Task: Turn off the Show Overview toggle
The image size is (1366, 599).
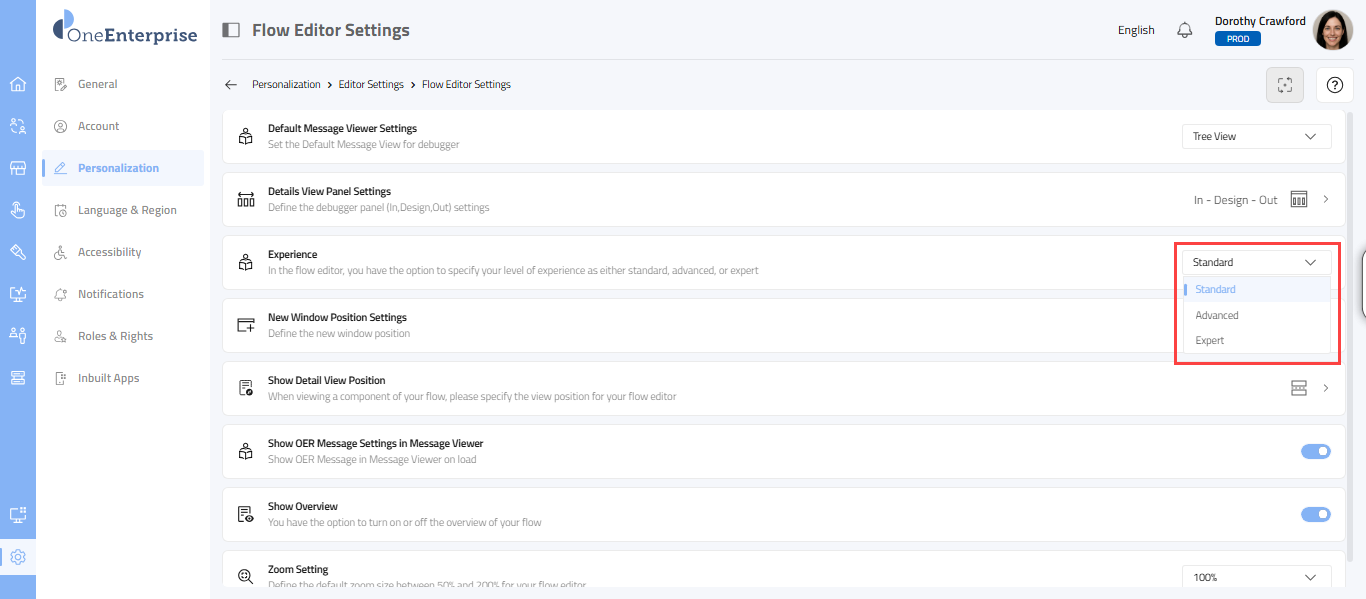Action: click(1315, 515)
